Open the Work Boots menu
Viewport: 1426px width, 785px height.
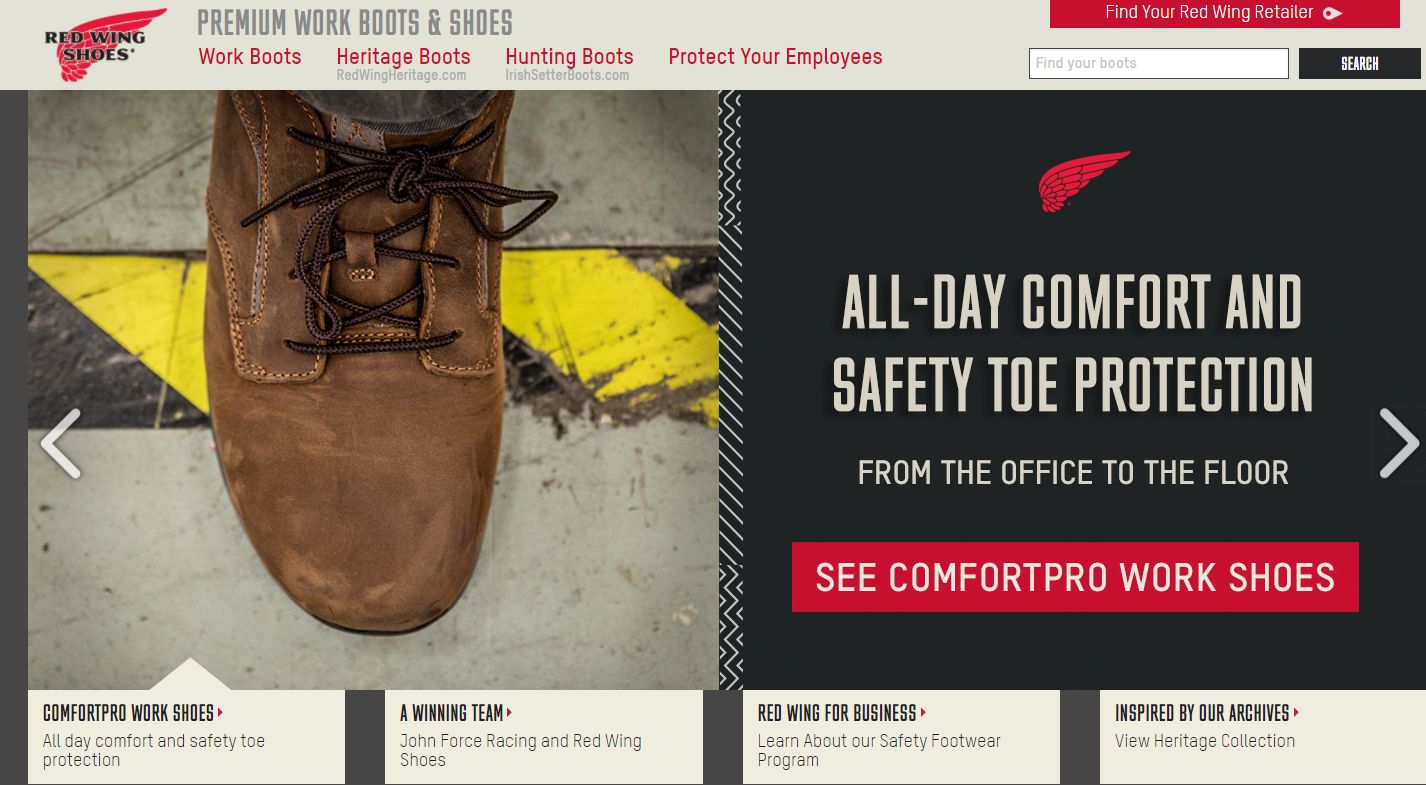250,56
